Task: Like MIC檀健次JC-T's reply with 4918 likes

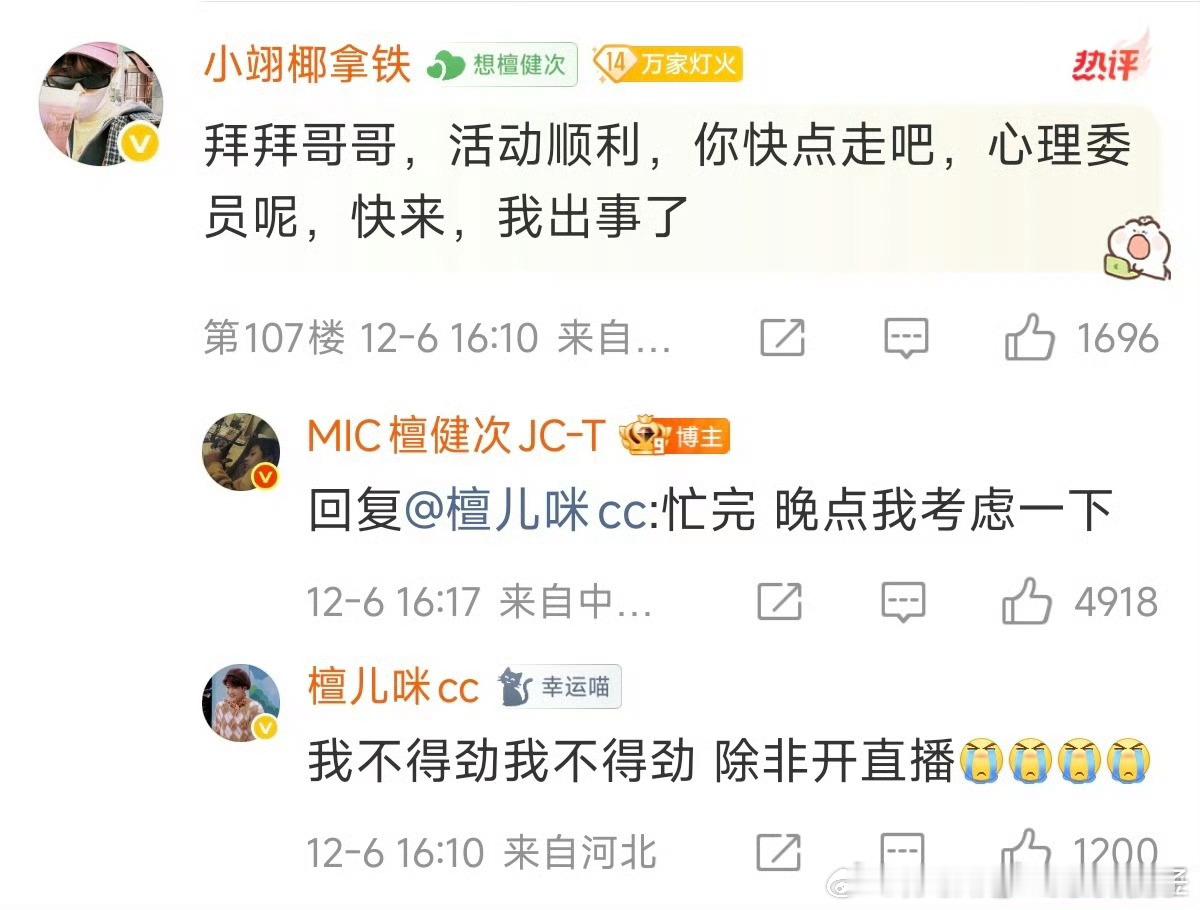Action: [x=1027, y=601]
